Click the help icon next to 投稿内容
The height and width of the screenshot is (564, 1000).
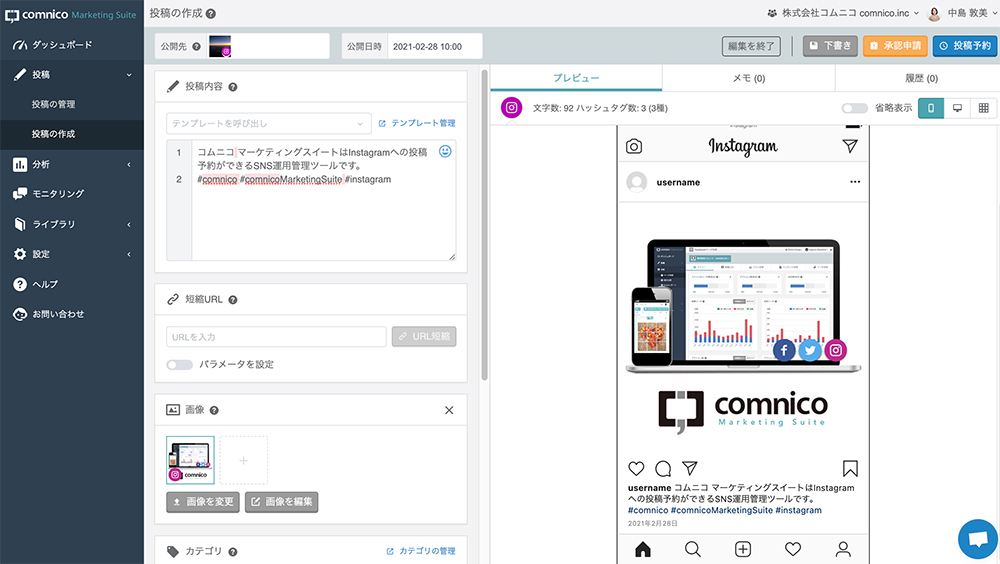tap(233, 87)
